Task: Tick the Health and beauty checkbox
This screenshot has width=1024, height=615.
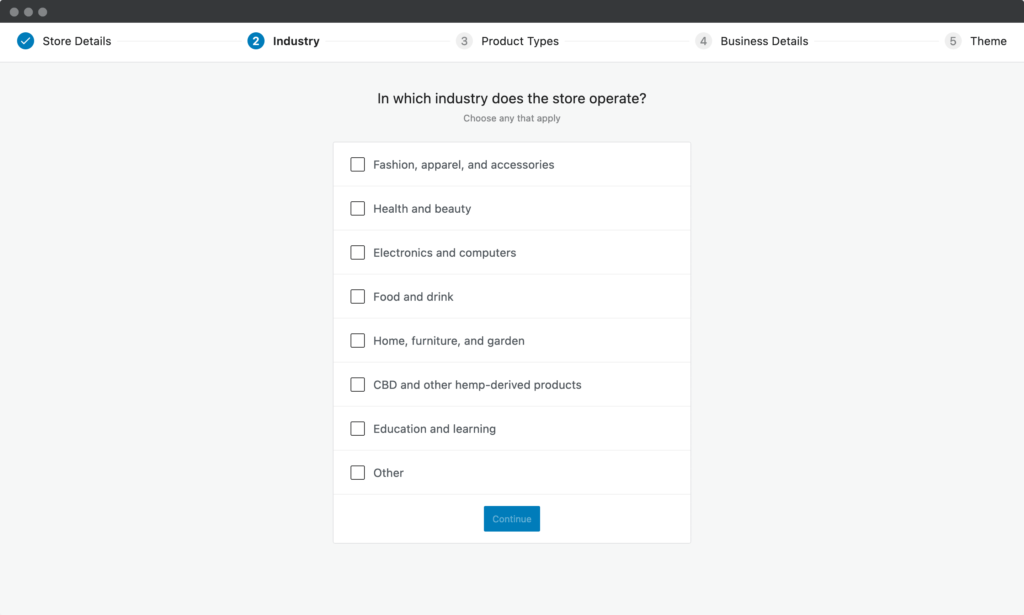Action: (358, 209)
